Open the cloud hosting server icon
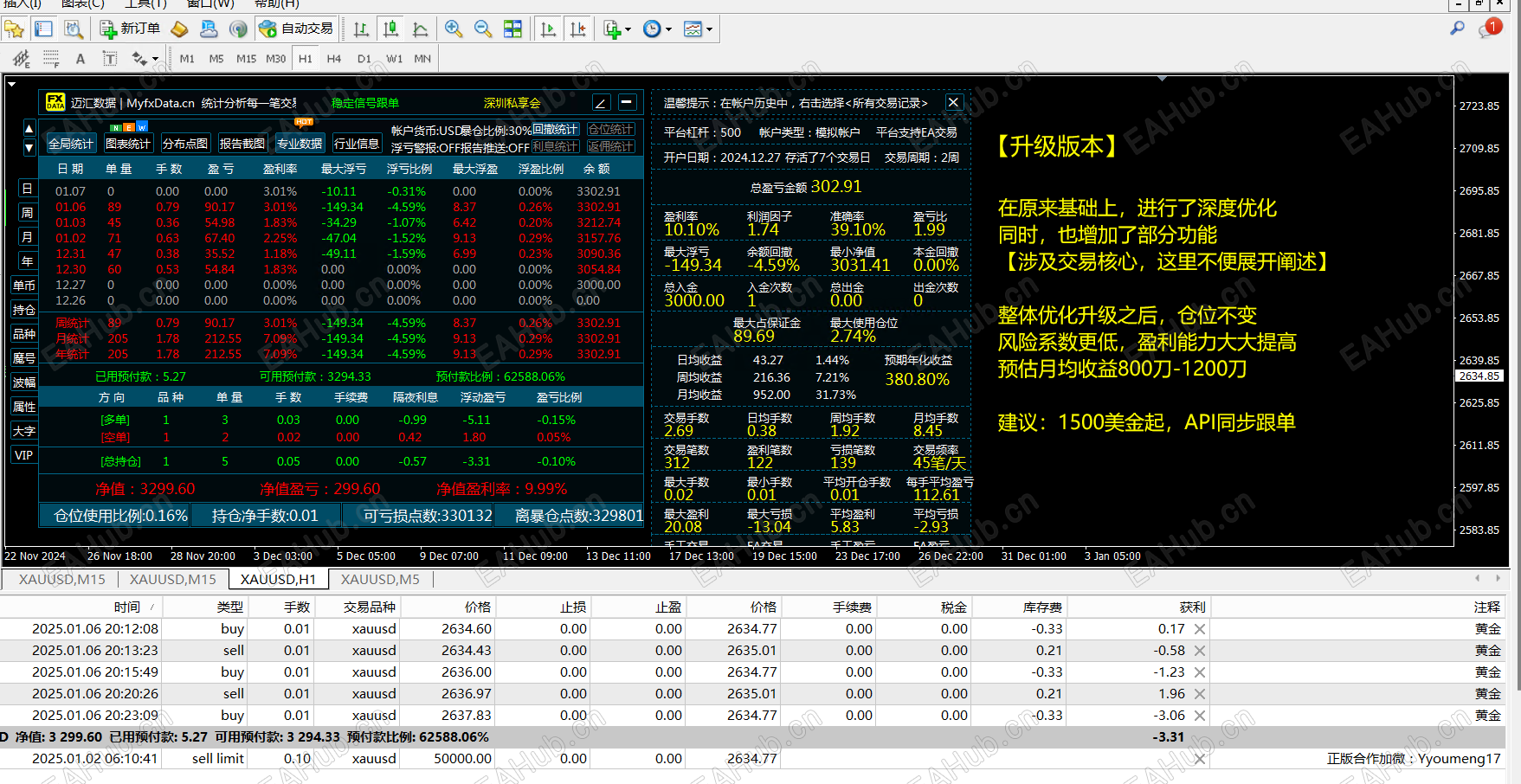This screenshot has width=1521, height=784. [x=209, y=29]
